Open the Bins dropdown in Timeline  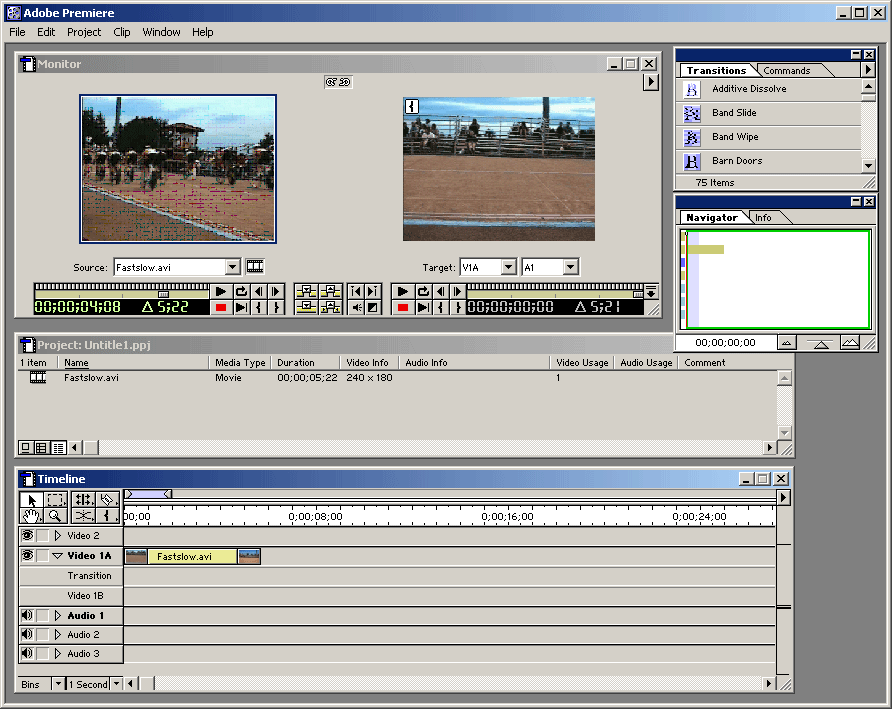pyautogui.click(x=58, y=683)
